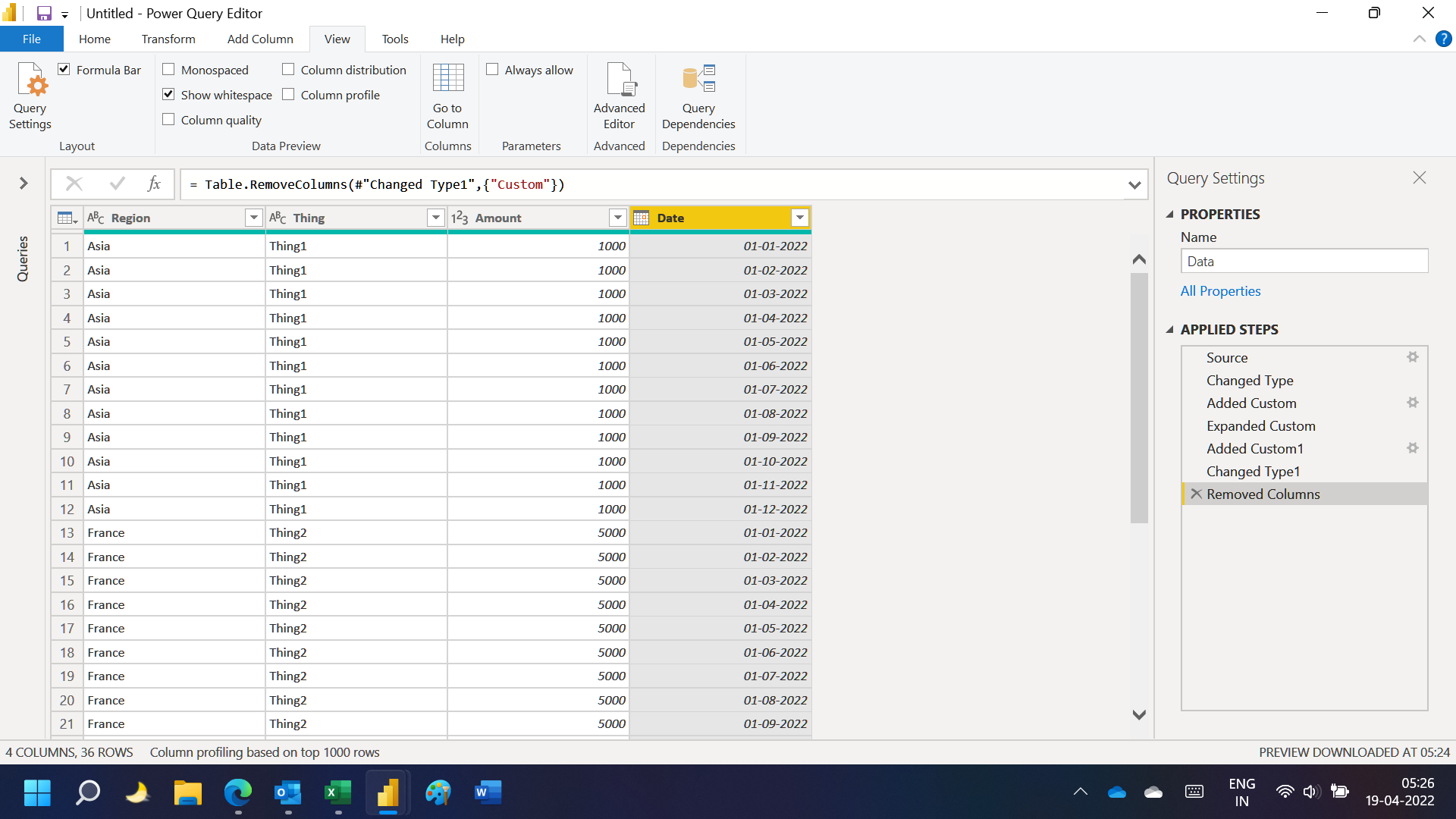Expand the formula bar with chevron
The width and height of the screenshot is (1456, 819).
coord(1134,184)
